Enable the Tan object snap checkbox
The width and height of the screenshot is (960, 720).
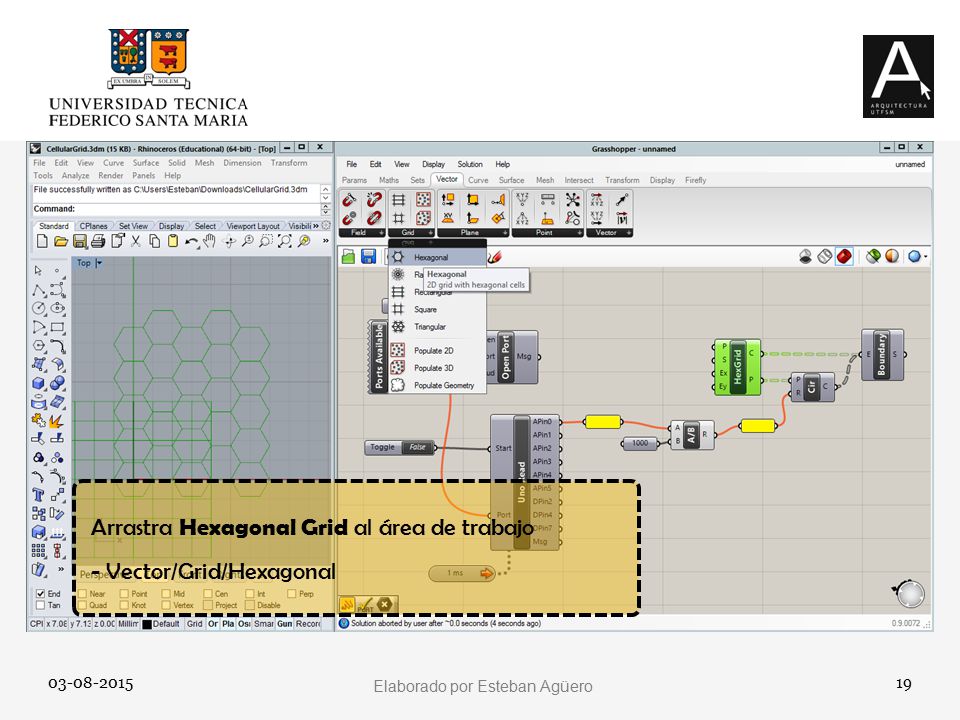pyautogui.click(x=40, y=606)
